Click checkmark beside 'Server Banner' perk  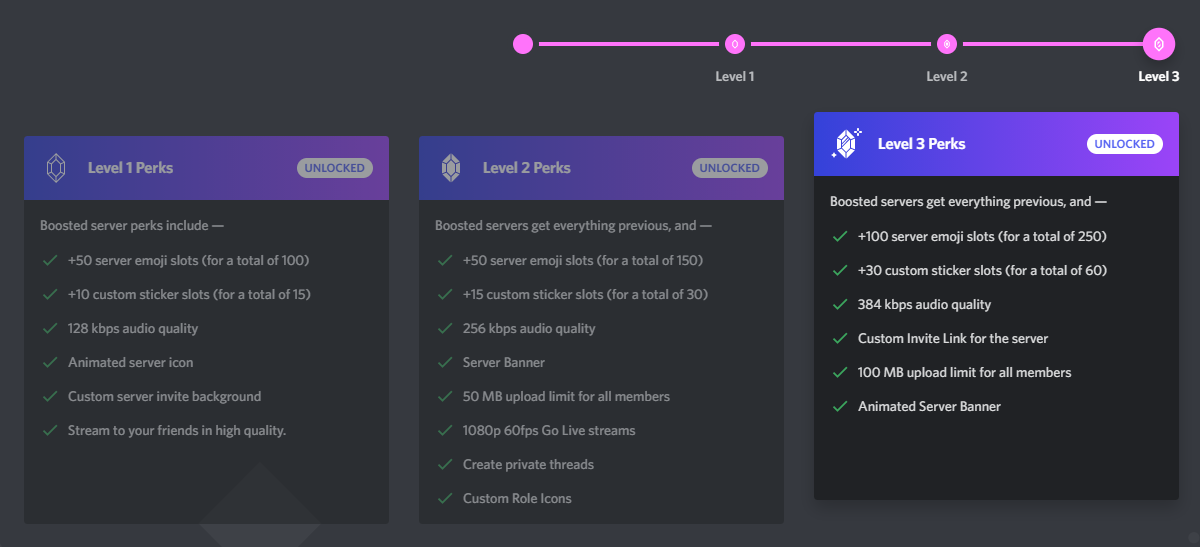click(444, 362)
